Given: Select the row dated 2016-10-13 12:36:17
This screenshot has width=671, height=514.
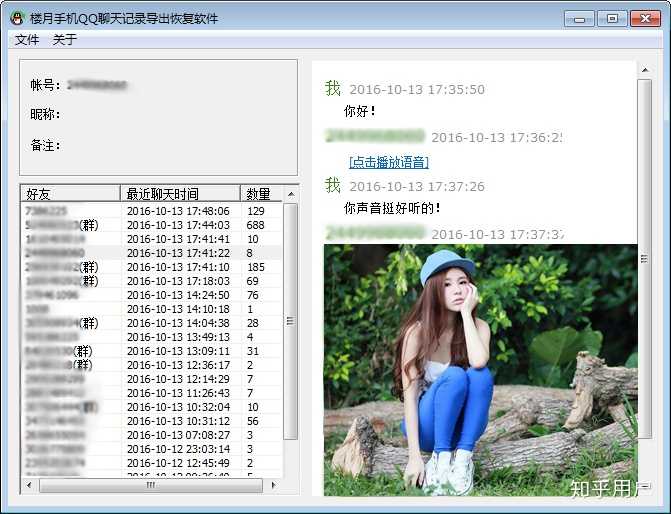Looking at the screenshot, I should click(x=151, y=365).
